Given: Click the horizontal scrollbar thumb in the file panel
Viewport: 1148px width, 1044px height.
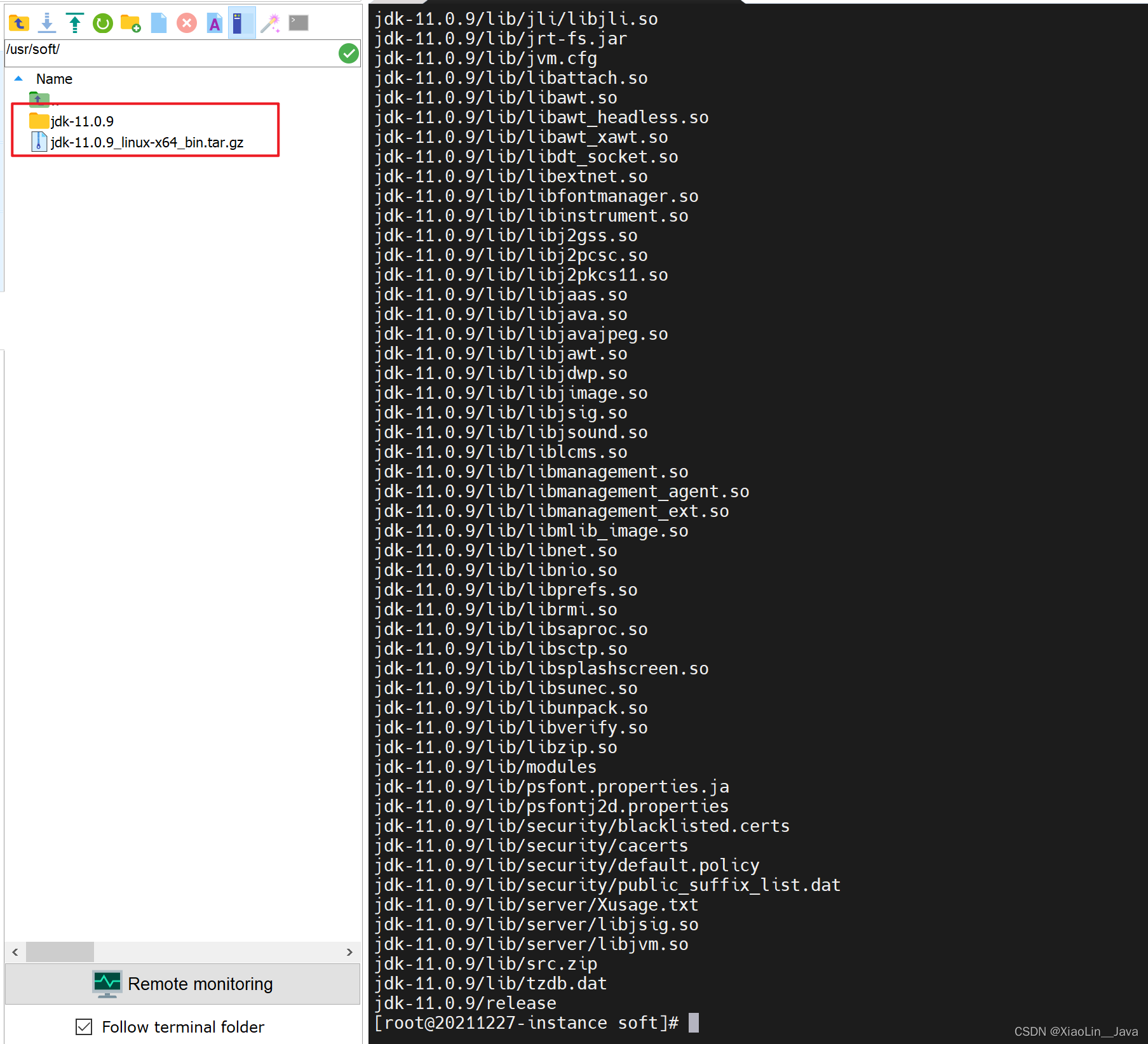Looking at the screenshot, I should click(x=60, y=952).
